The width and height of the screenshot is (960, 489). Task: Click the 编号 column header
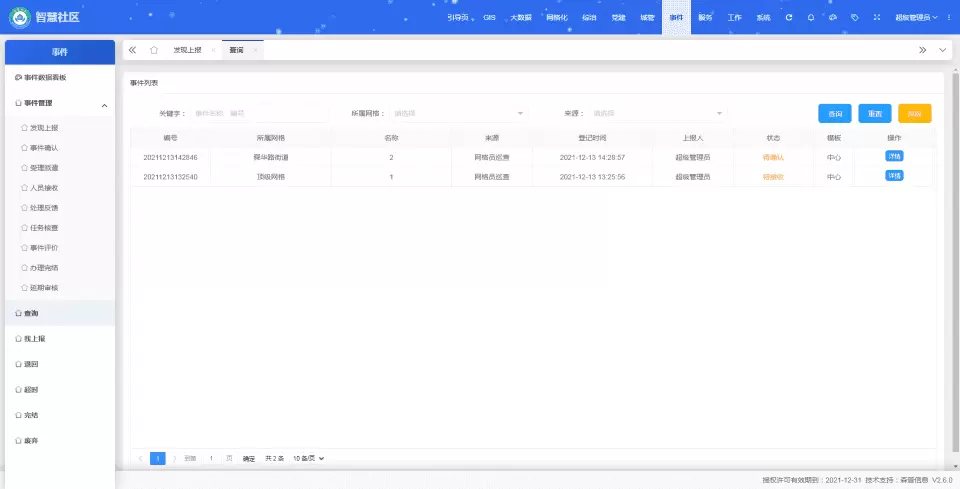coord(170,138)
